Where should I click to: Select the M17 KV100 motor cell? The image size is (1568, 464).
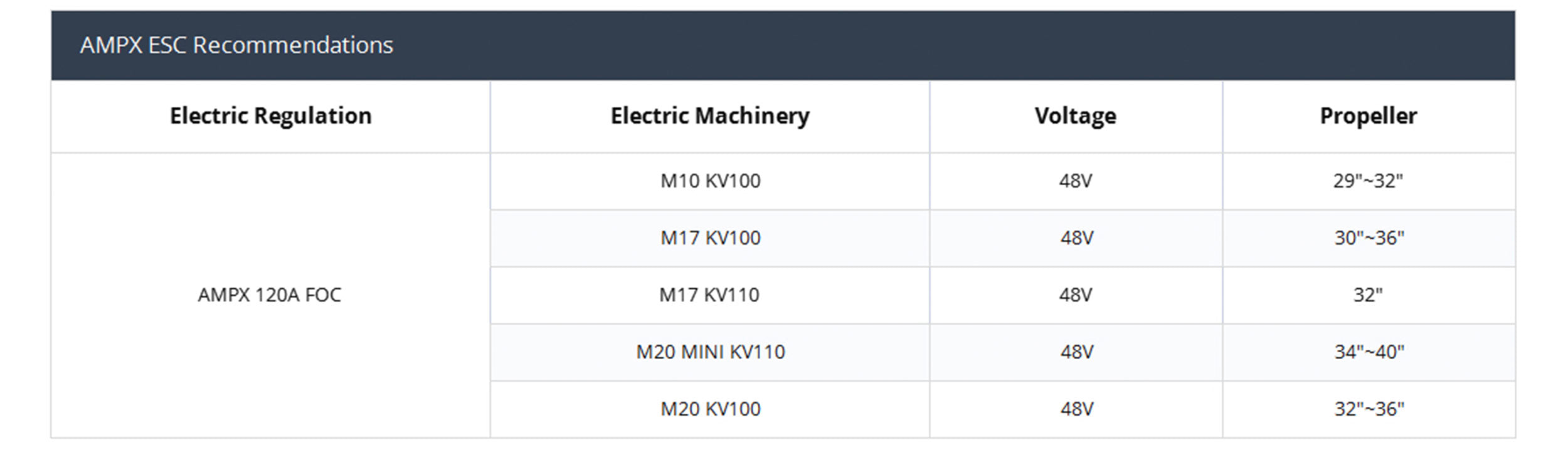click(x=710, y=238)
